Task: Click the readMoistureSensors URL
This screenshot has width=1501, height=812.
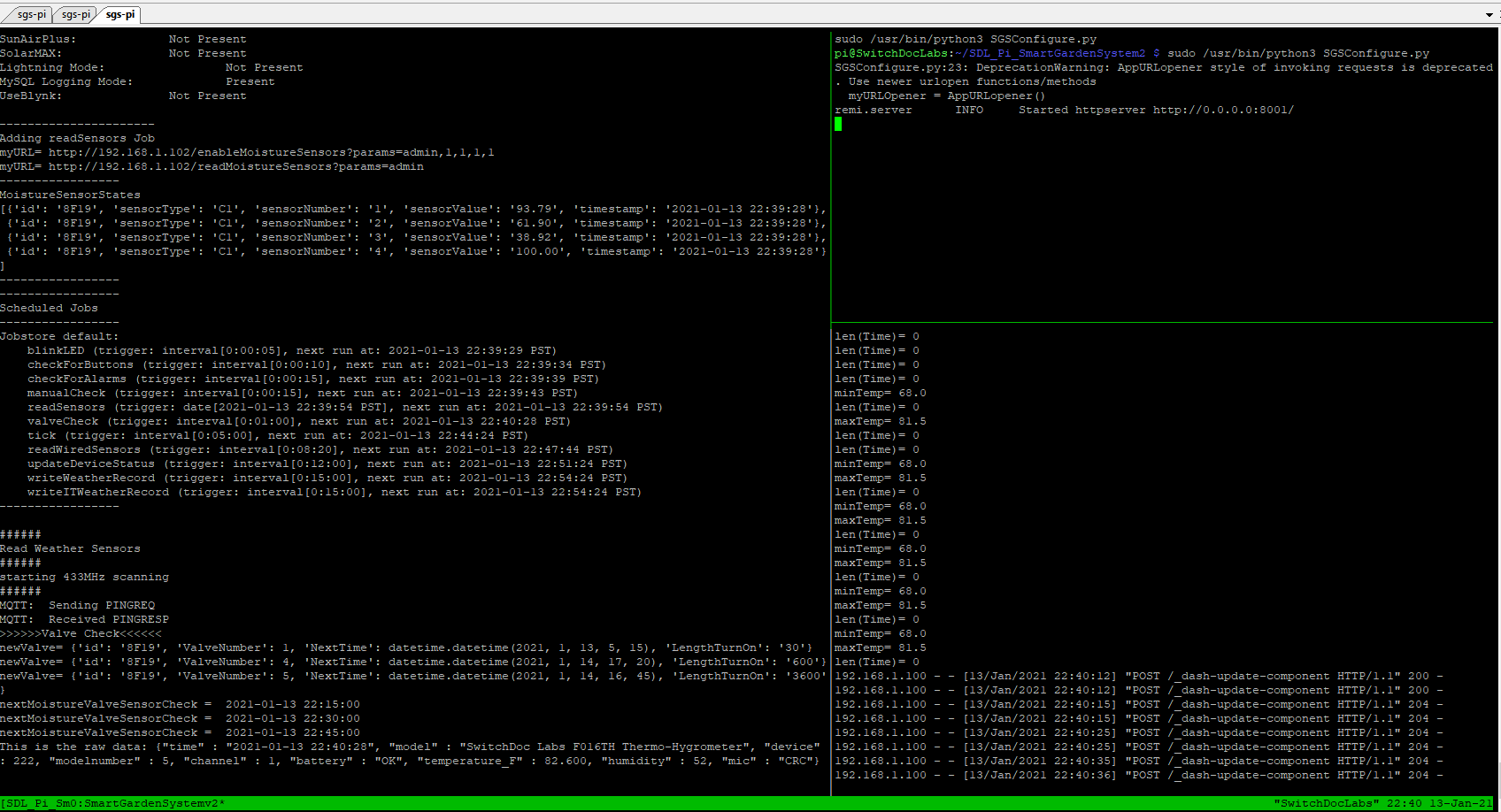Action: pyautogui.click(x=236, y=166)
